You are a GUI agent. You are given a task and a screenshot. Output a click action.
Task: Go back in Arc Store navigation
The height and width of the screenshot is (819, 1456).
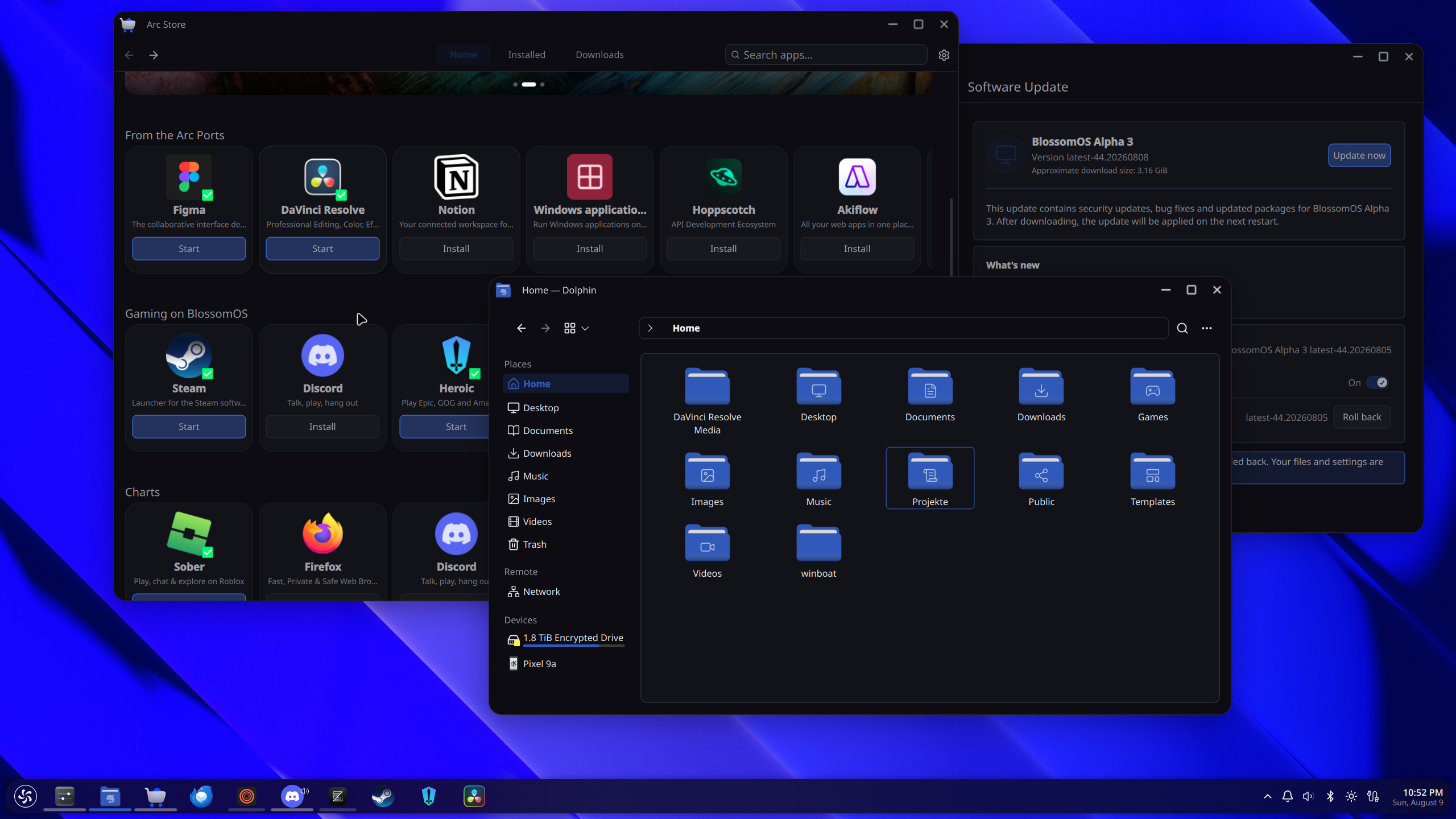point(129,55)
